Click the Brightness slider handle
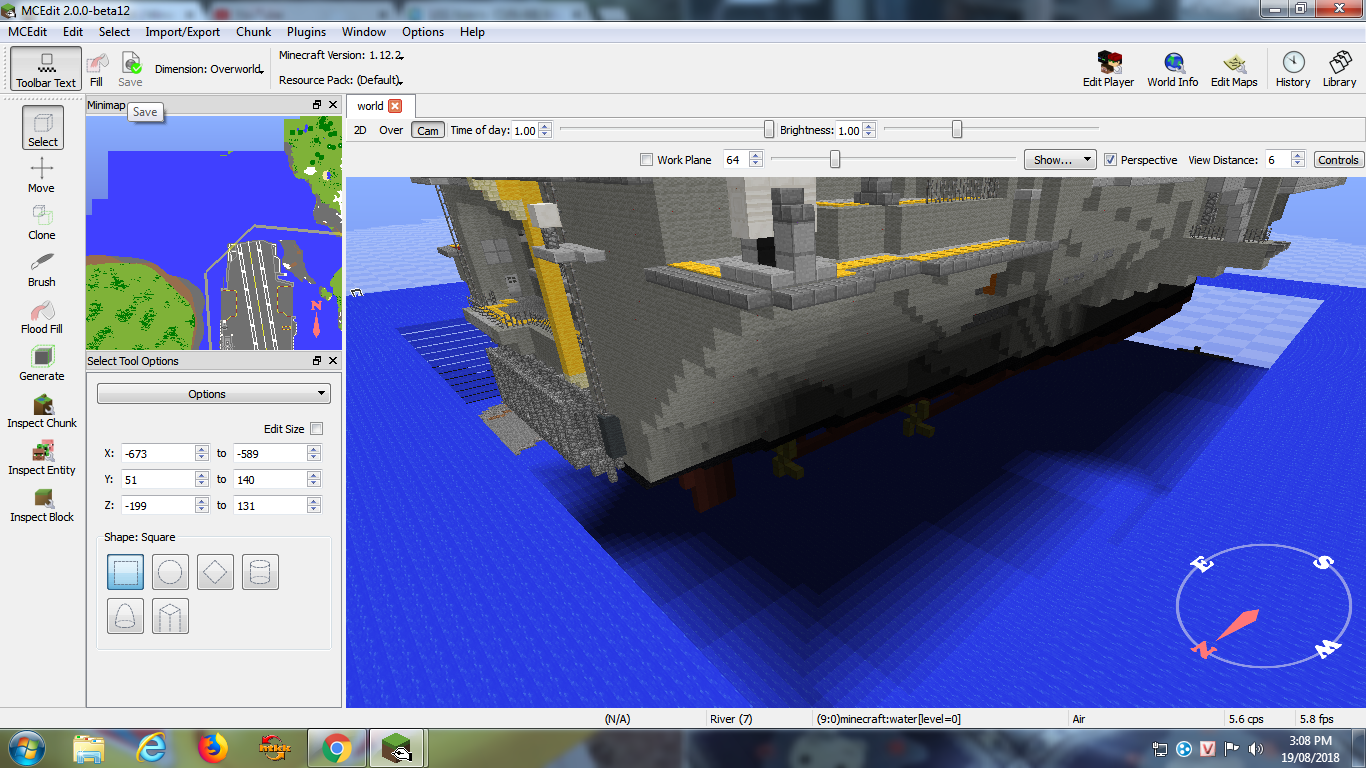1366x768 pixels. click(957, 129)
